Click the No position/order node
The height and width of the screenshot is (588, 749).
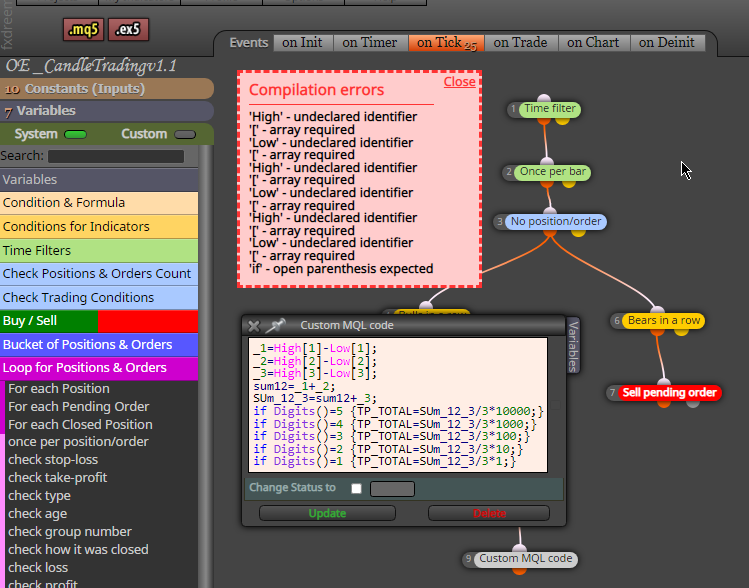[556, 222]
